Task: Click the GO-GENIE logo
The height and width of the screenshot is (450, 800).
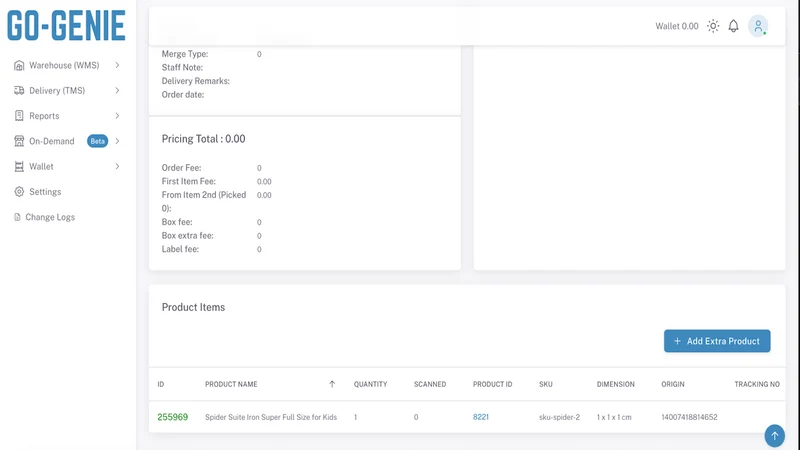Action: (x=66, y=26)
